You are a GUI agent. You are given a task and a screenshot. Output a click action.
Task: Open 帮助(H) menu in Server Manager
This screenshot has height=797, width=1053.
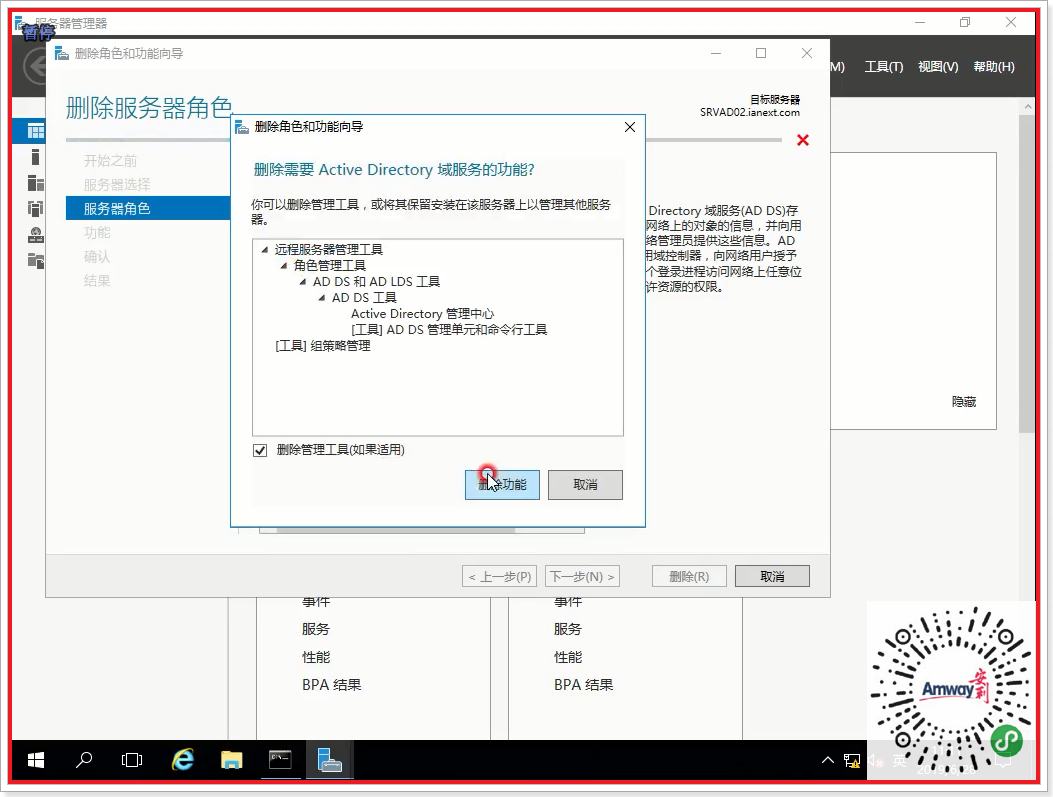(994, 66)
